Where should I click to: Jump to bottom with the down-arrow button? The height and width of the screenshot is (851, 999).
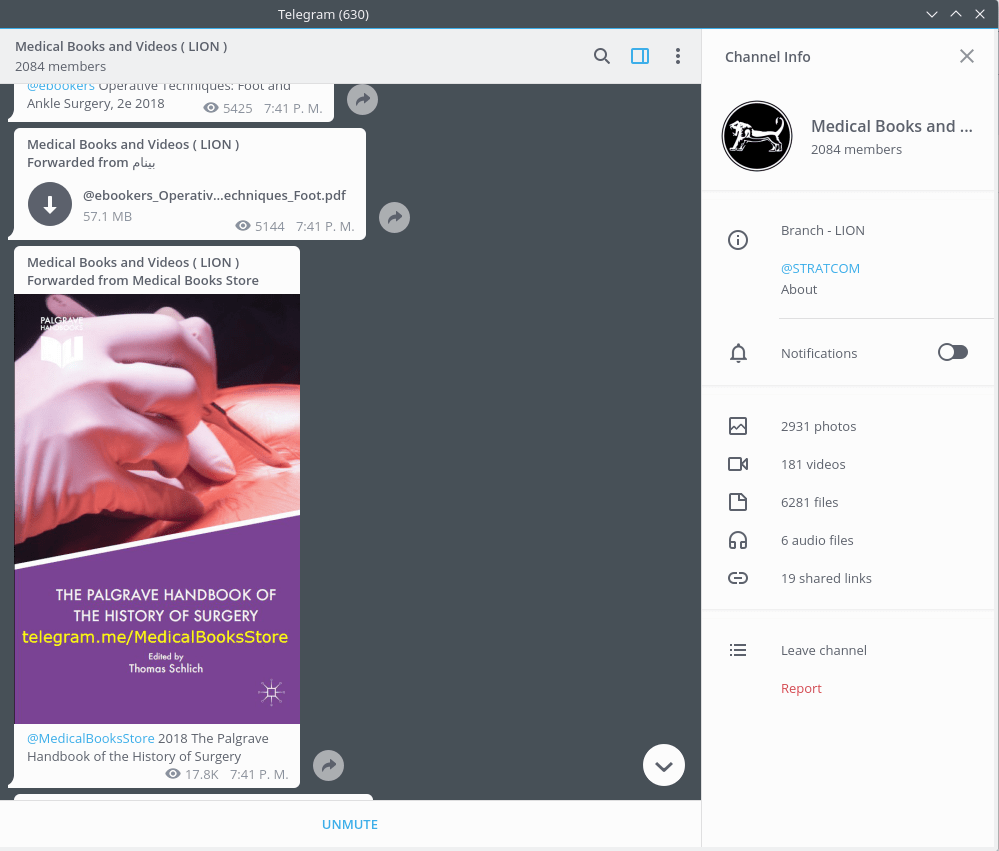click(x=664, y=765)
